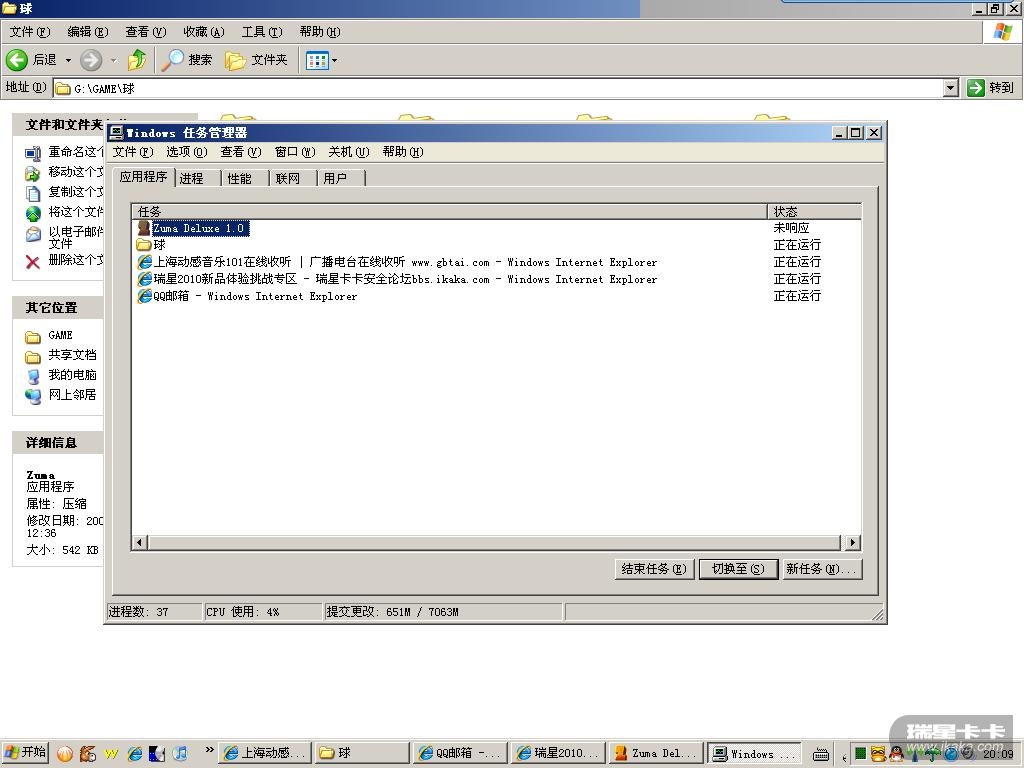Switch to Zuma Del... taskbar button

click(x=656, y=753)
